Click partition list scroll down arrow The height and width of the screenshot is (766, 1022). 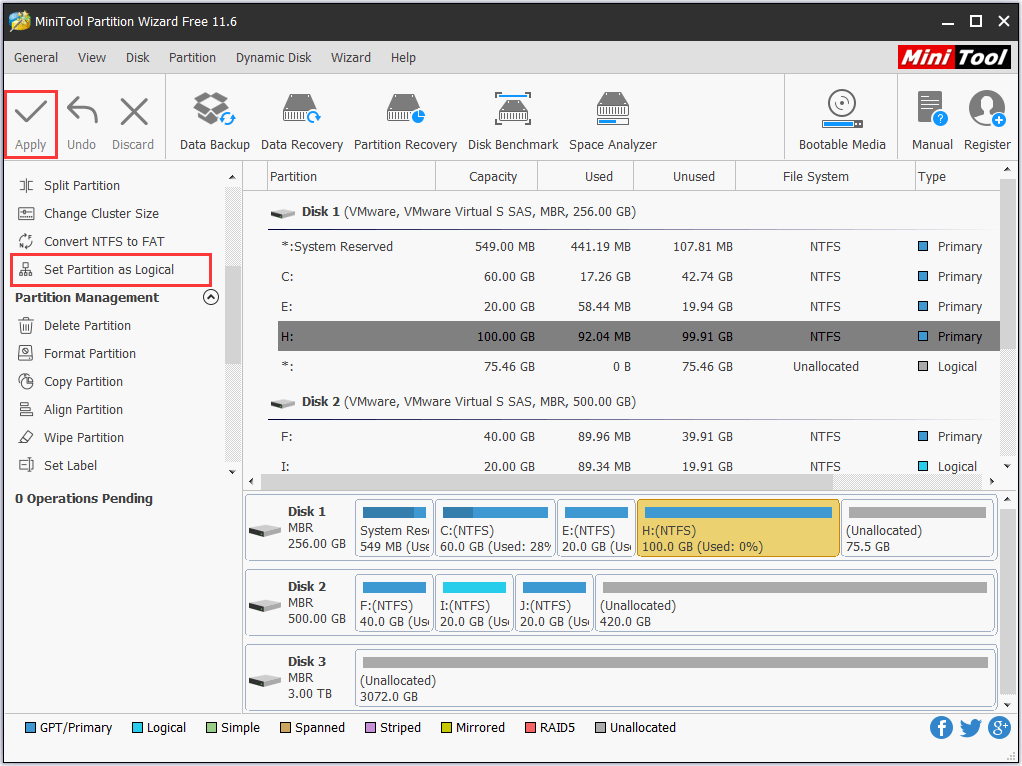[x=1007, y=466]
